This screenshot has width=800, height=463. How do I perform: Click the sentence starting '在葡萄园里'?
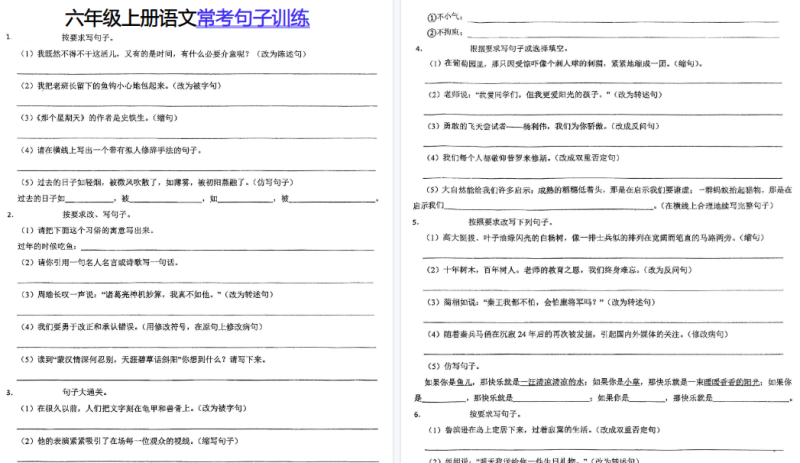click(x=566, y=64)
